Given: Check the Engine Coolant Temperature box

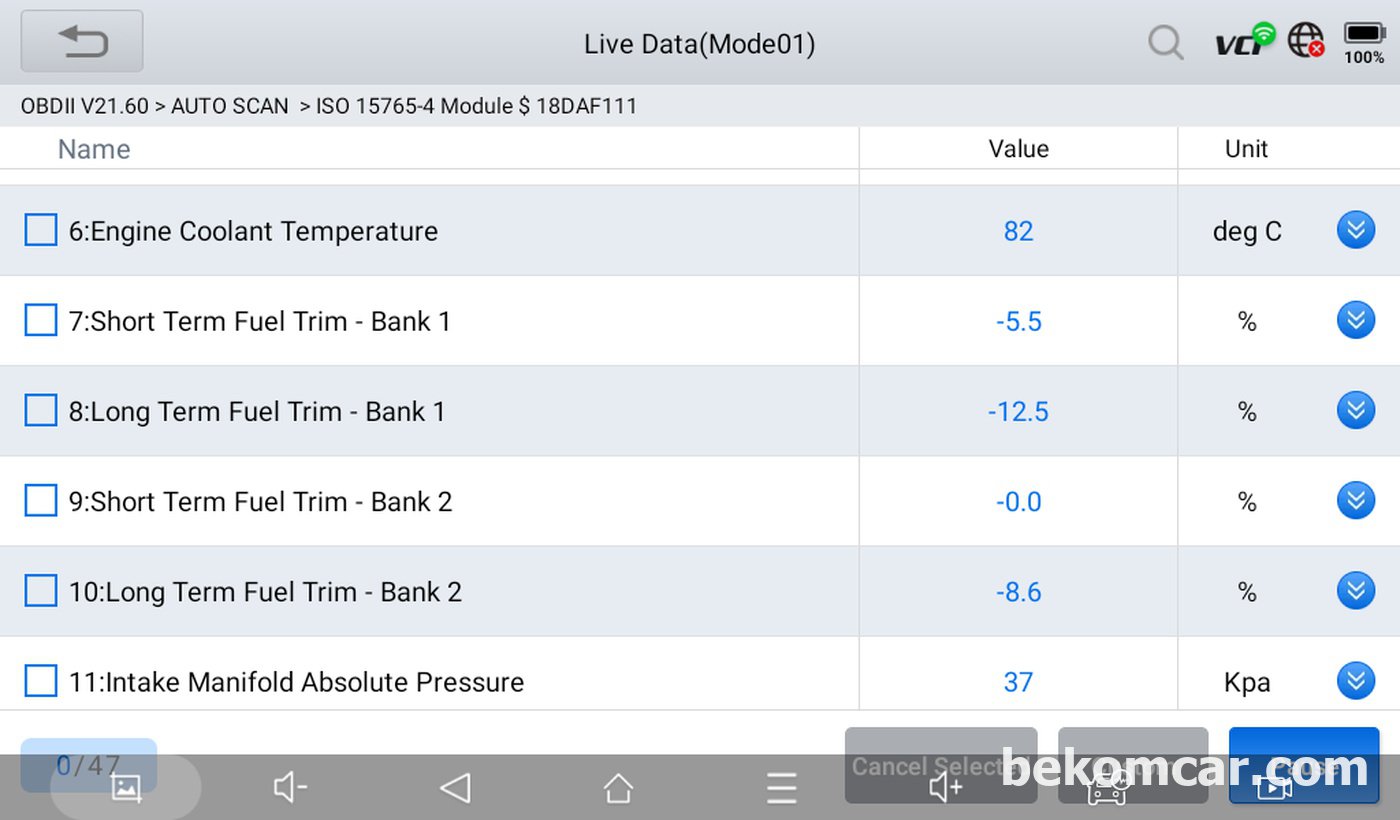Looking at the screenshot, I should pos(41,230).
